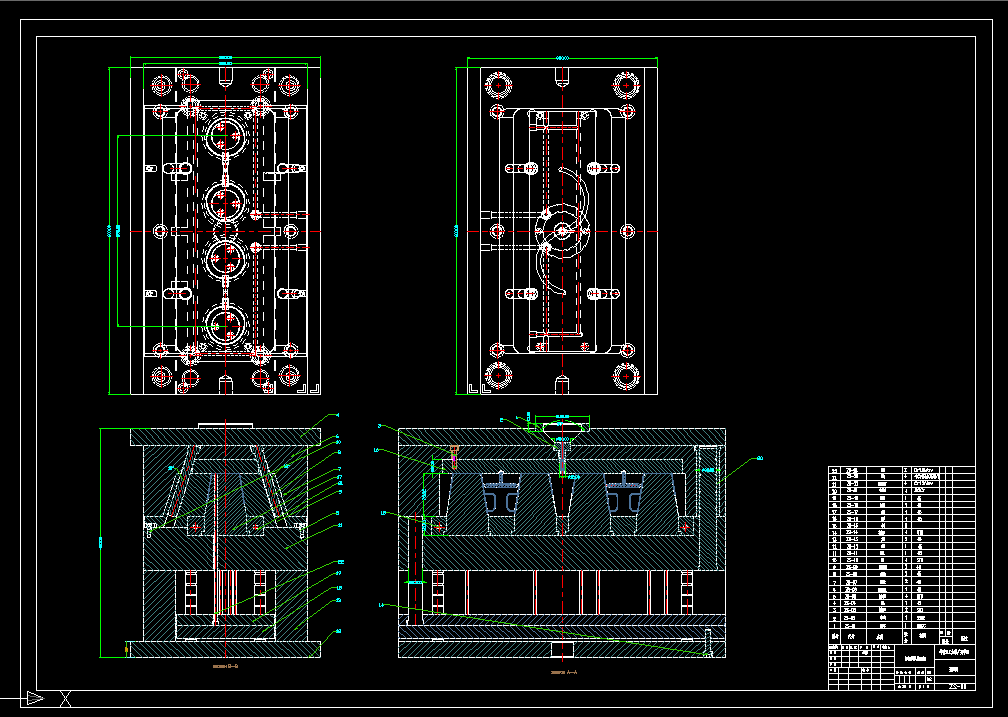Select the topmost circular cavity in the four-cavity plan view

[226, 136]
